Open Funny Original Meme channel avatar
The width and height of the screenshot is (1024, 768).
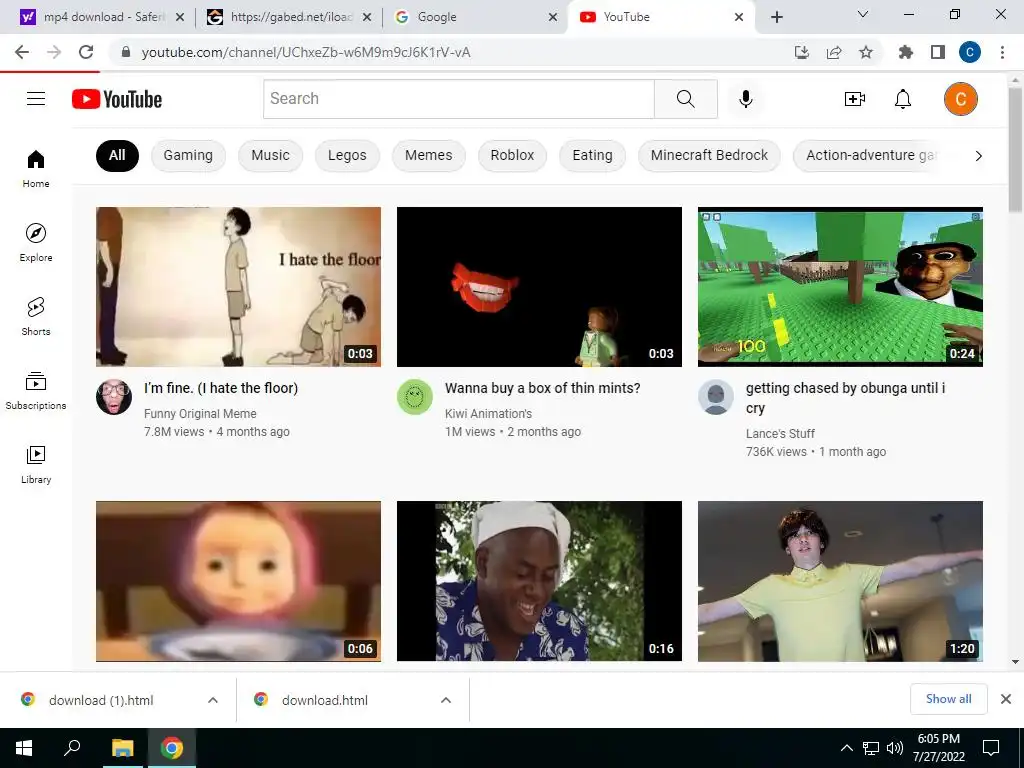click(114, 397)
